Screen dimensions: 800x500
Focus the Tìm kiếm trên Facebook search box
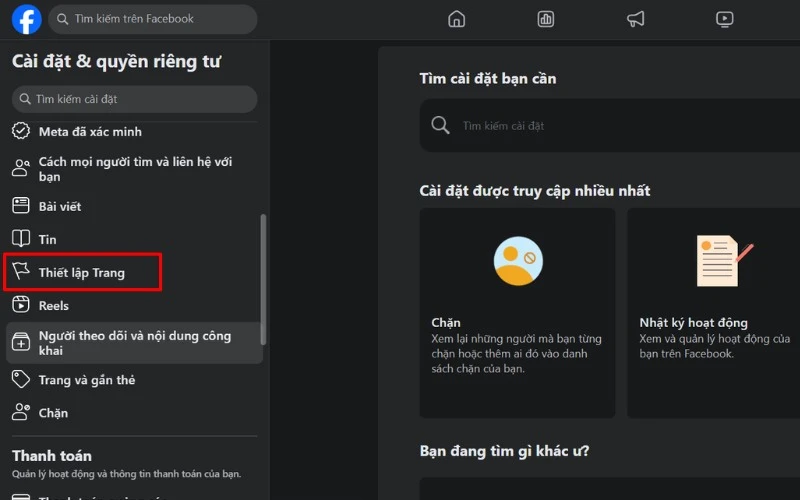[153, 19]
